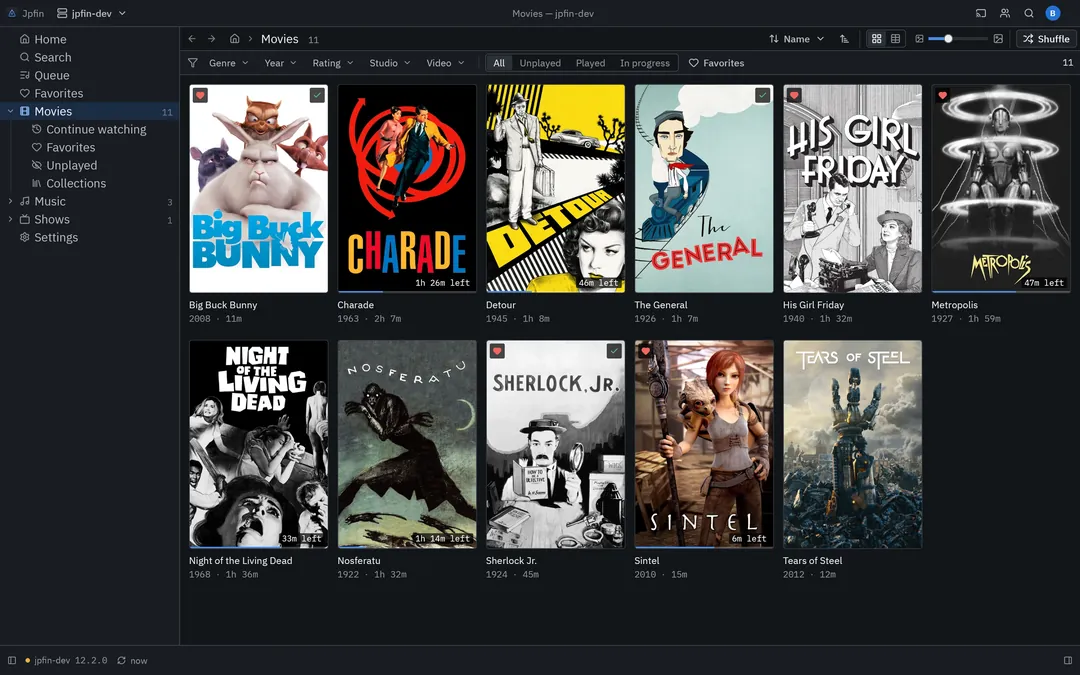Reverse the sort direction icon
This screenshot has width=1080, height=675.
(844, 39)
